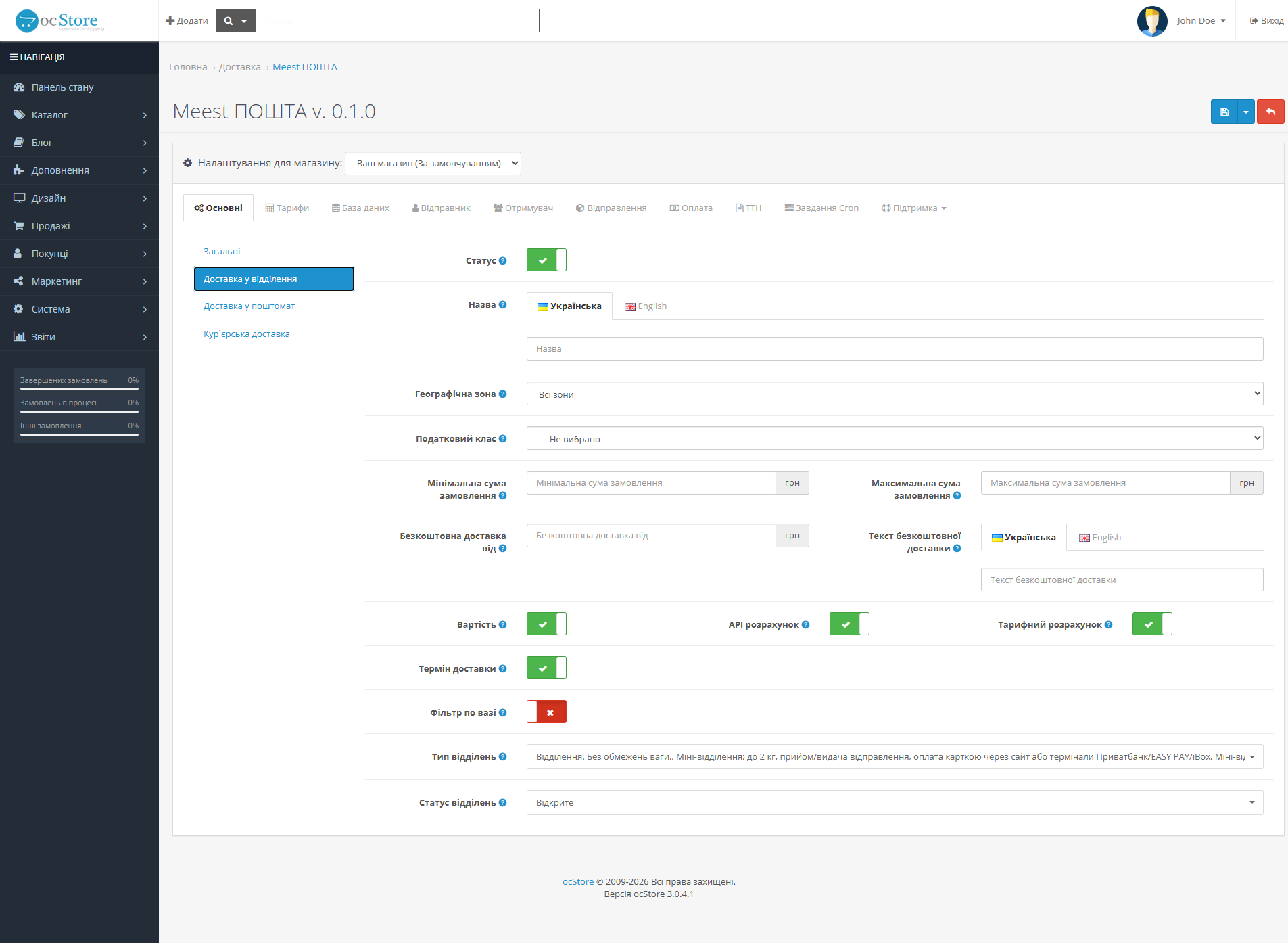Viewport: 1288px width, 943px height.
Task: Click the blue save icon button
Action: click(1224, 112)
